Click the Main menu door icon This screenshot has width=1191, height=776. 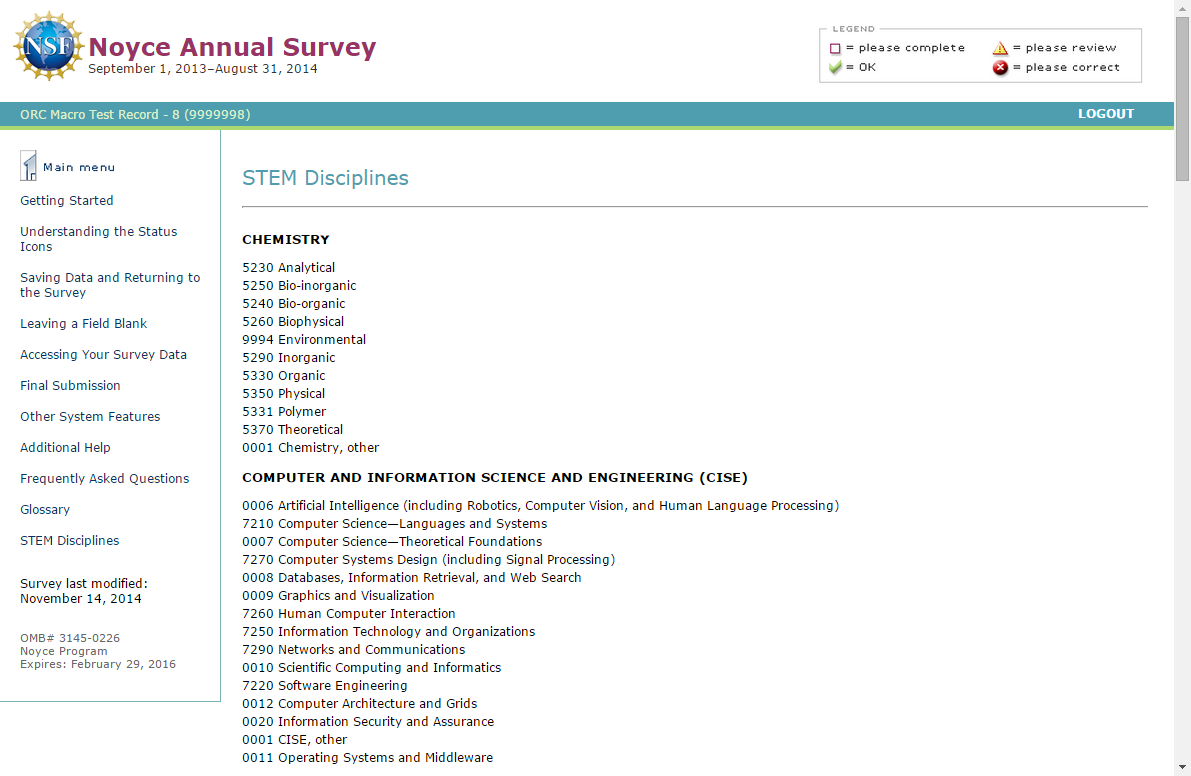[29, 165]
